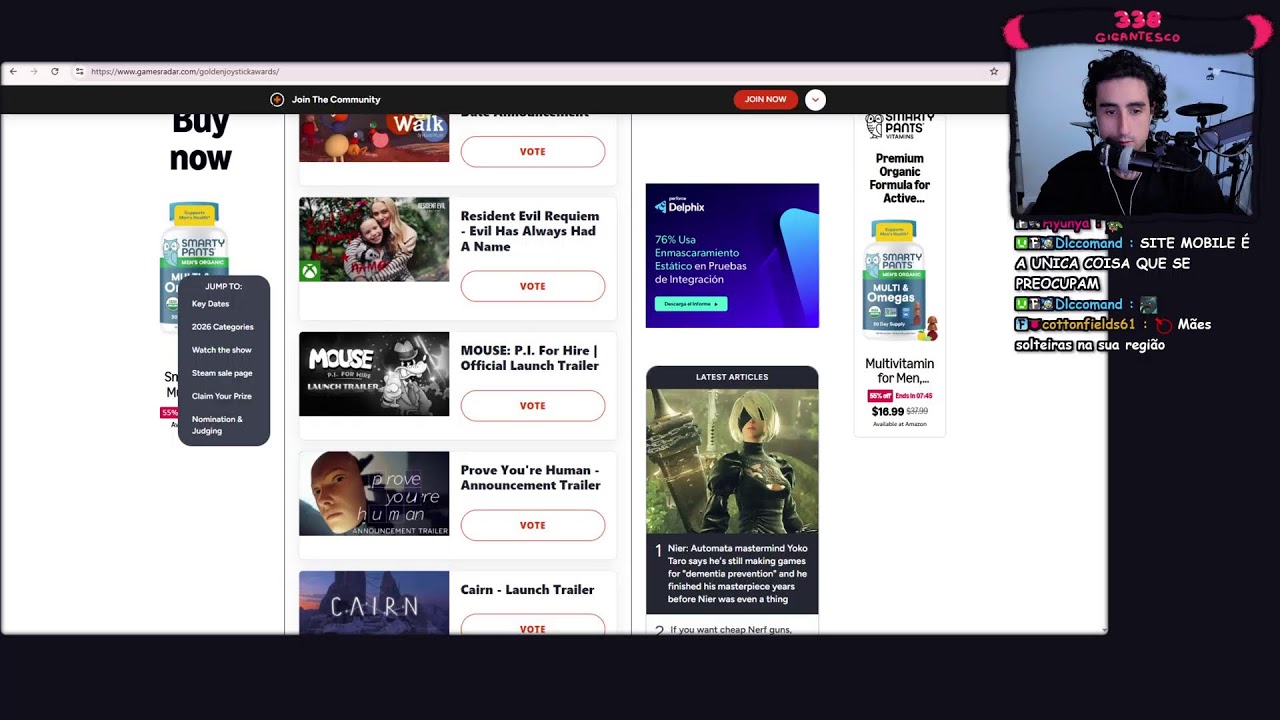This screenshot has width=1280, height=720.
Task: Bookmark page with the star icon
Action: (x=994, y=71)
